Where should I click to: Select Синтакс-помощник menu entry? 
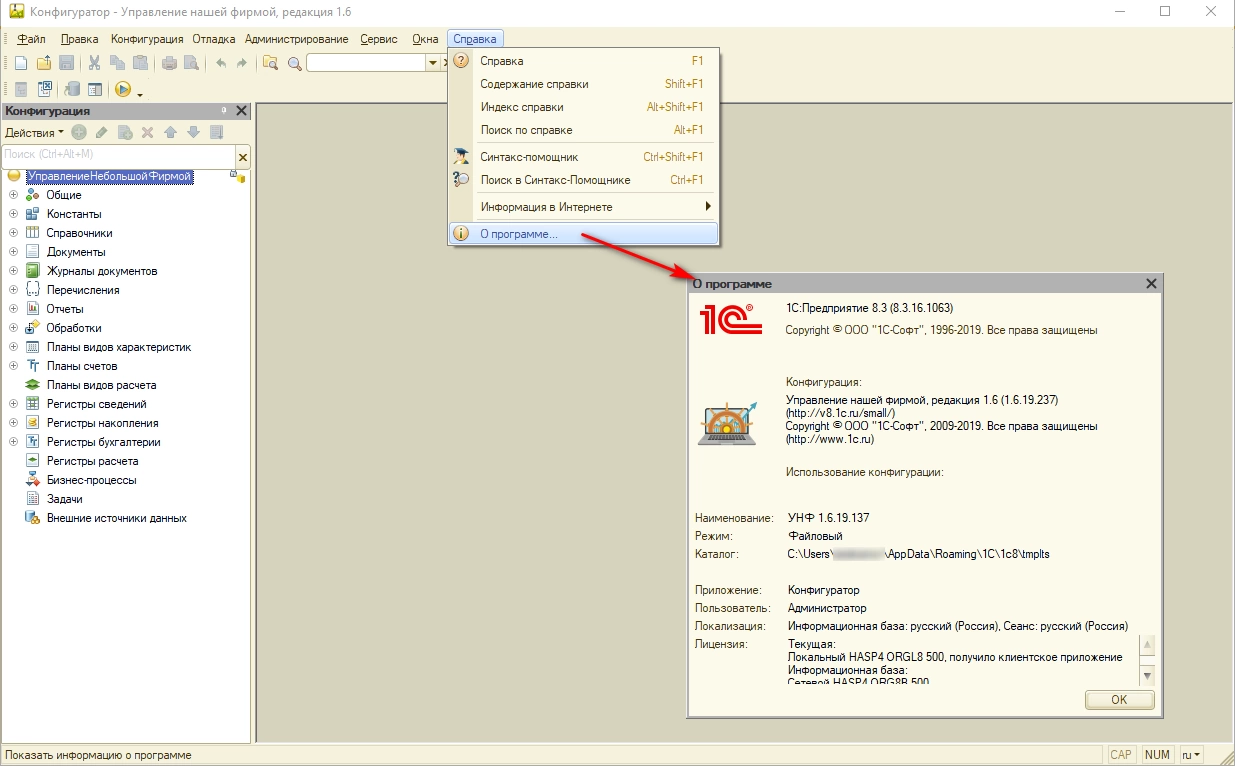tap(584, 157)
